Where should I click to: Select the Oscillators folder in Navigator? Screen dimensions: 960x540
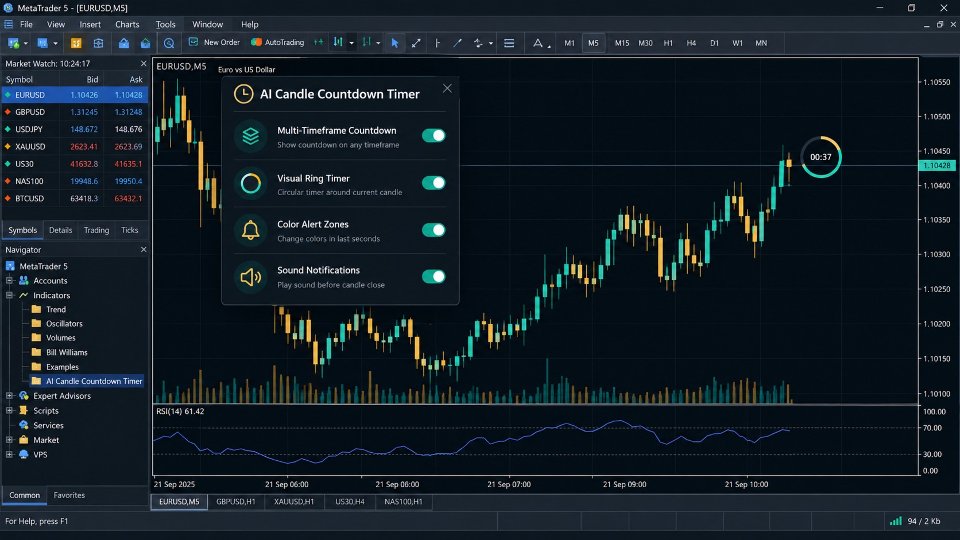click(x=57, y=323)
